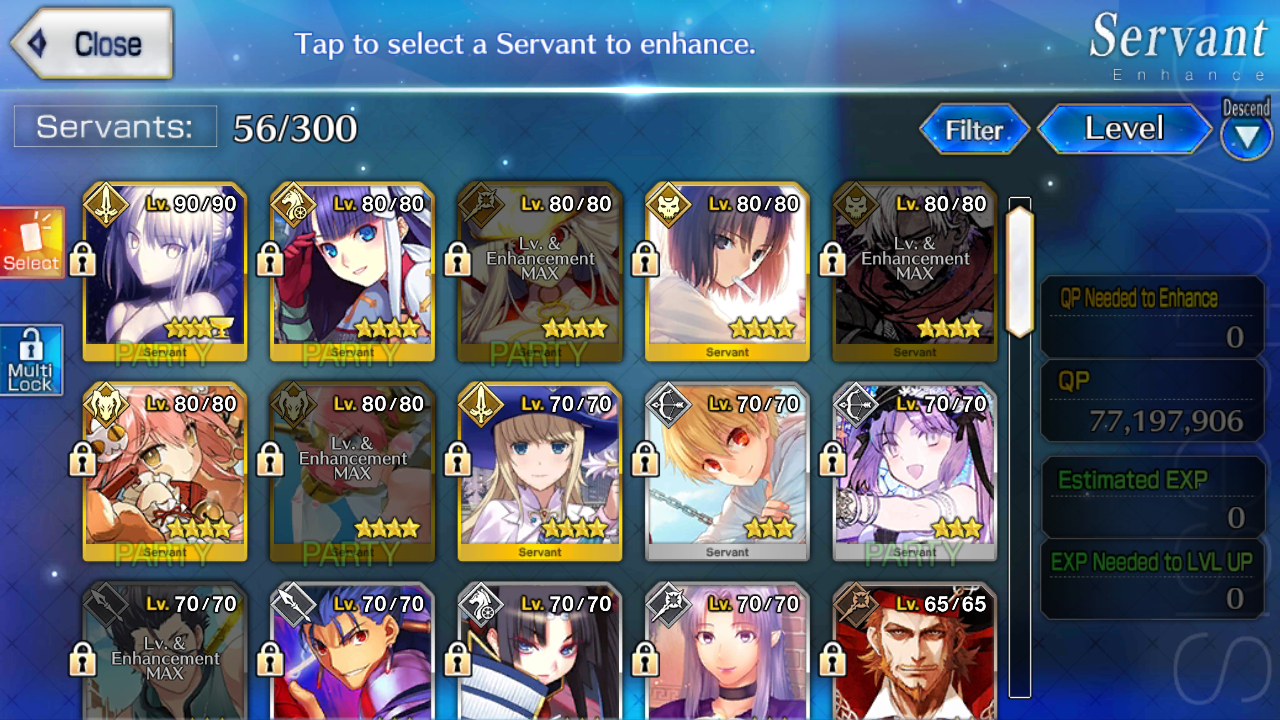
Task: Click the servant list scrollbar handle
Action: [1019, 272]
